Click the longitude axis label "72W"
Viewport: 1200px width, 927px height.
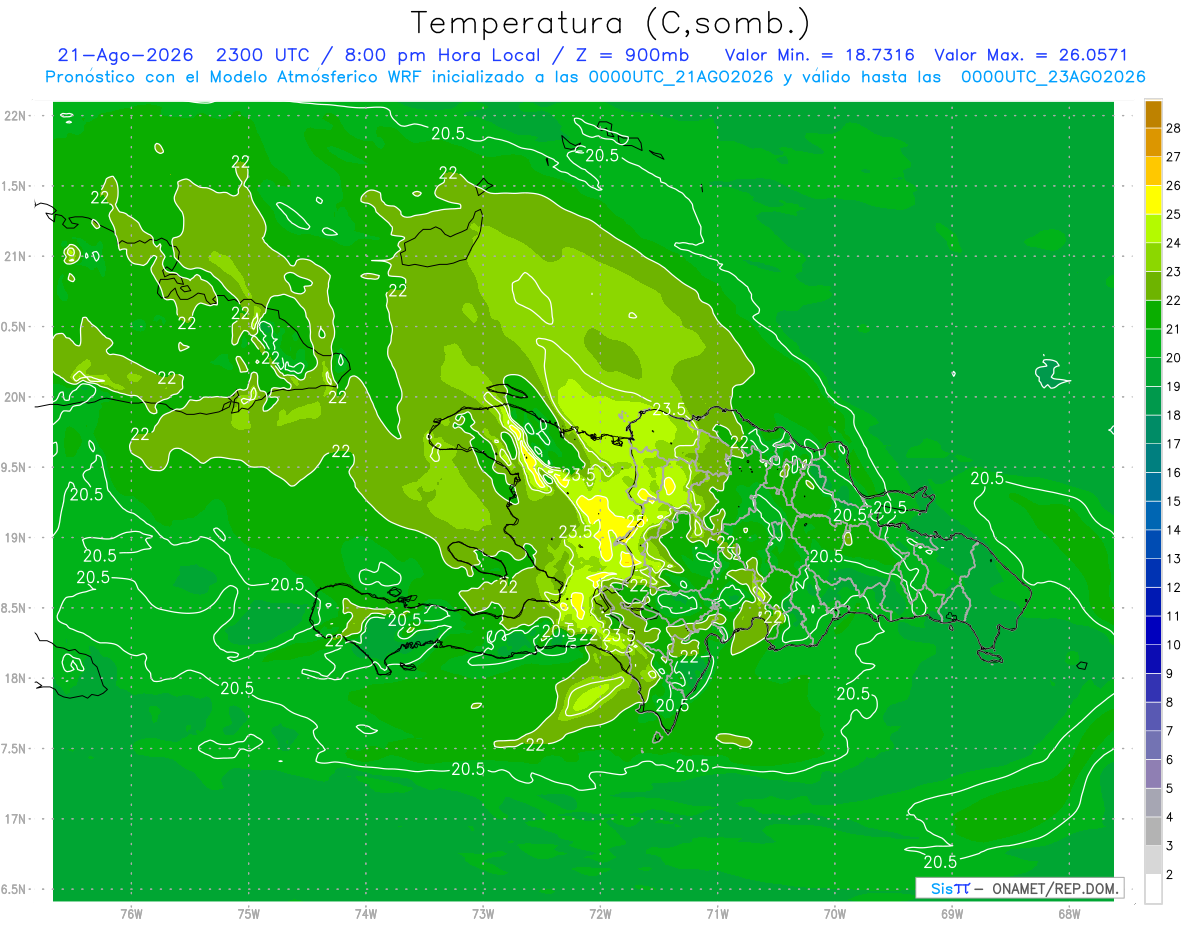(x=600, y=914)
